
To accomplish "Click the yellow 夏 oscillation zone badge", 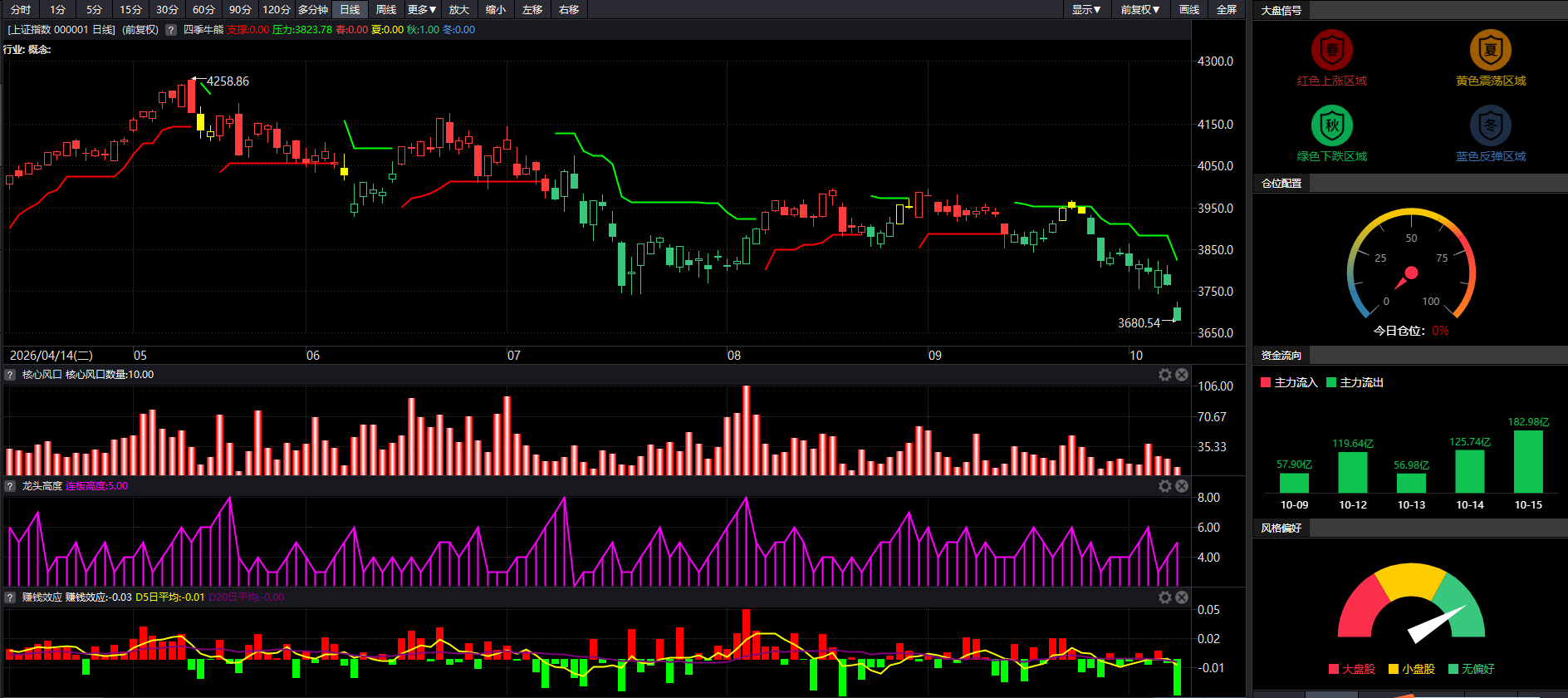I will tap(1491, 50).
